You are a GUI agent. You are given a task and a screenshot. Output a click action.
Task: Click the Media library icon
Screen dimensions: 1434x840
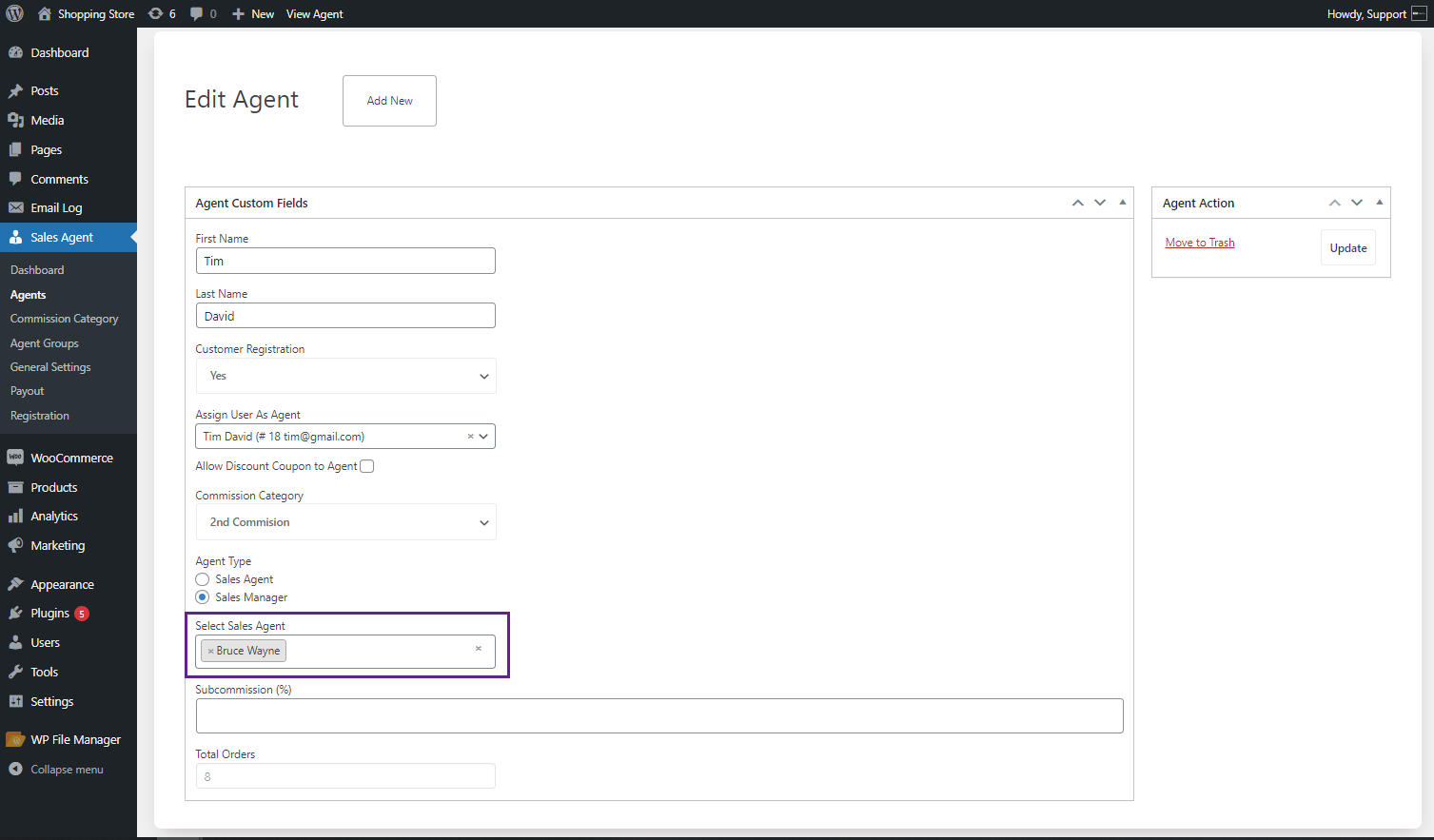[x=15, y=120]
